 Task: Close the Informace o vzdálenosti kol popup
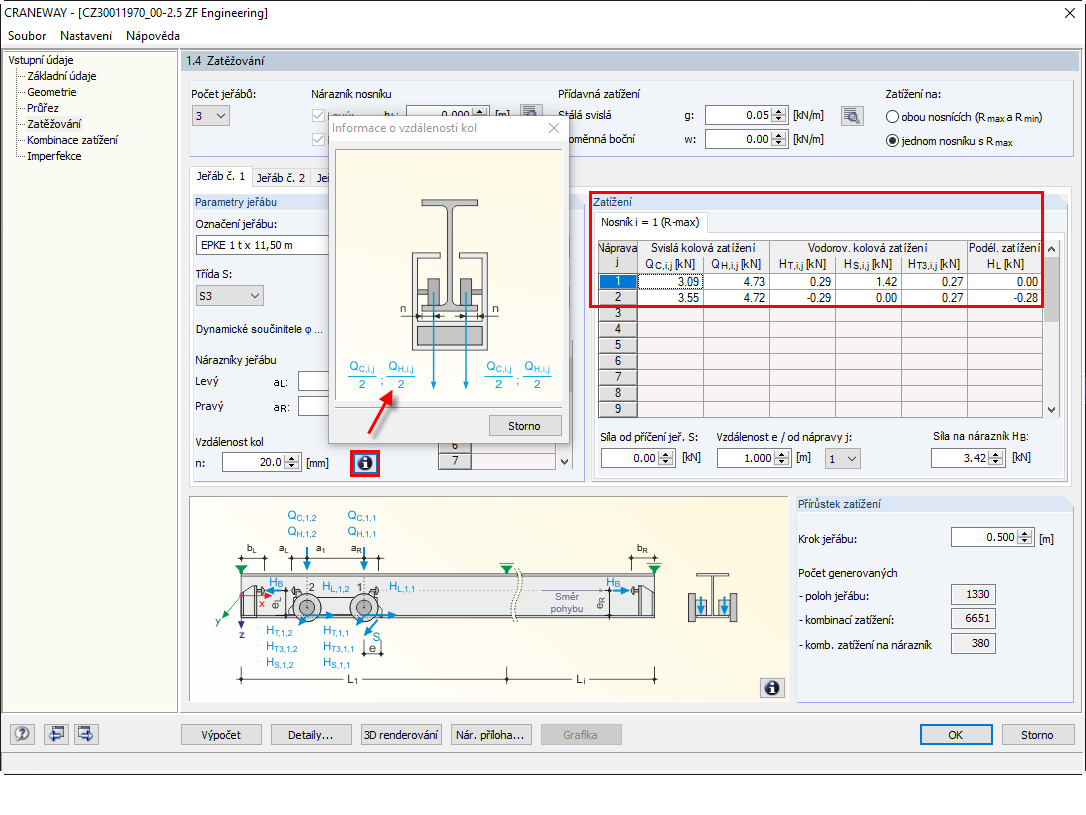tap(554, 128)
